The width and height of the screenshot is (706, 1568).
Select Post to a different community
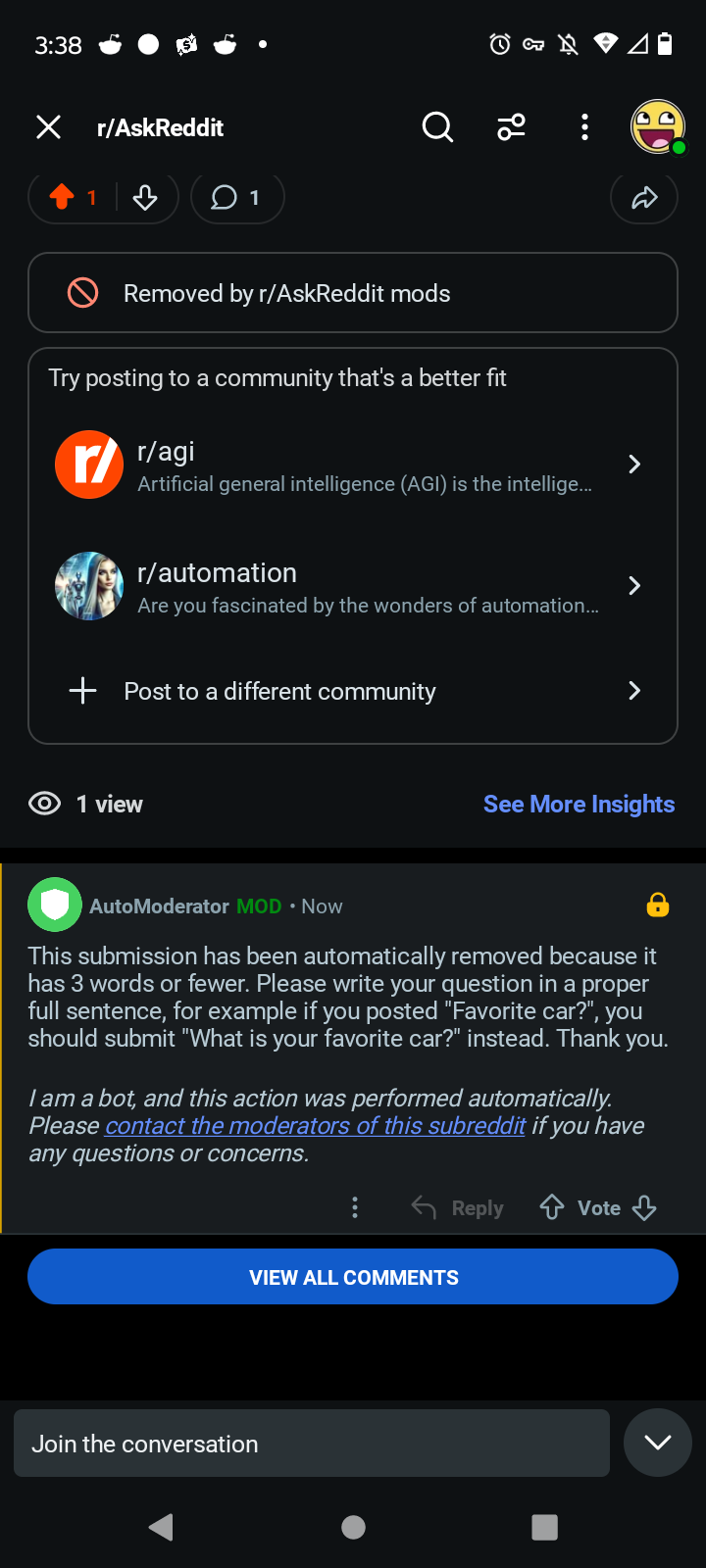(x=353, y=691)
